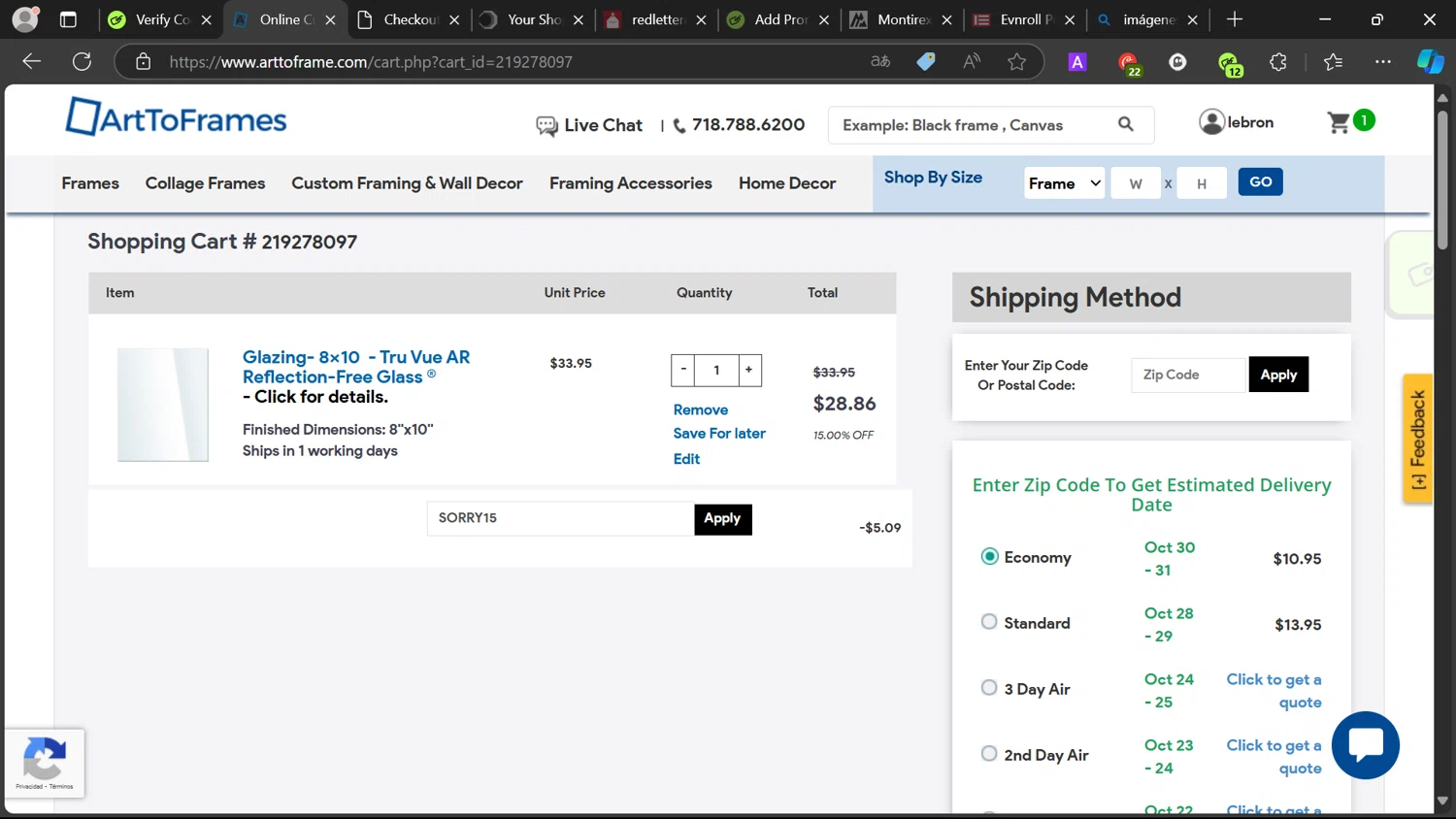This screenshot has width=1456, height=819.
Task: Click the Zip Code input field
Action: coord(1188,375)
